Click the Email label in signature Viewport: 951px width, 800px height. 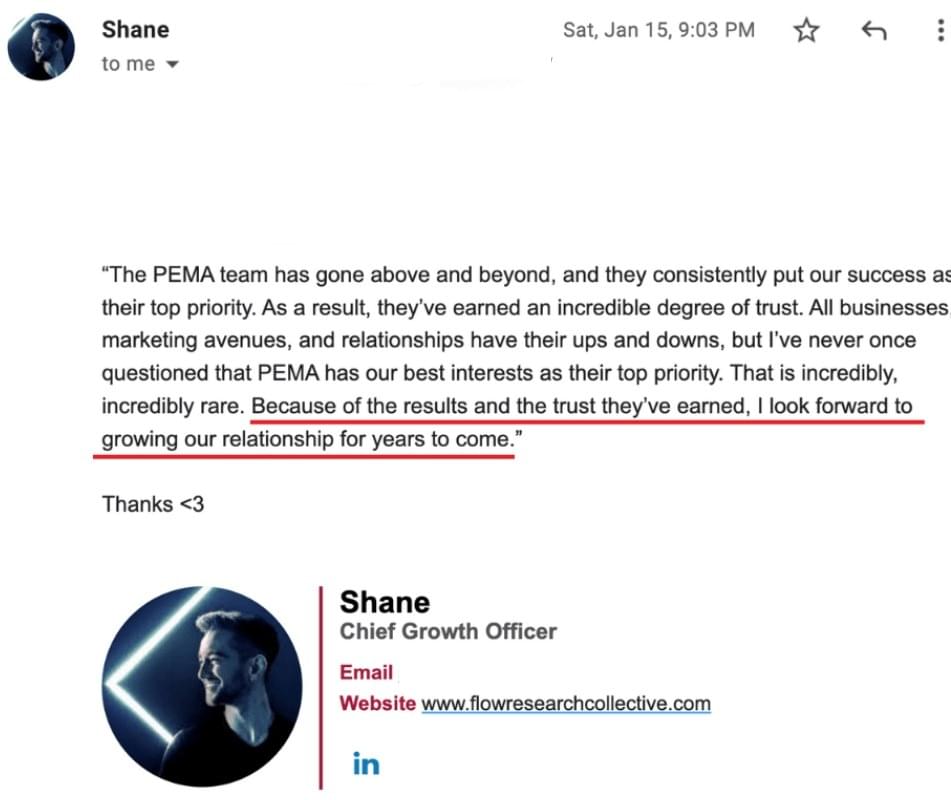pyautogui.click(x=366, y=672)
